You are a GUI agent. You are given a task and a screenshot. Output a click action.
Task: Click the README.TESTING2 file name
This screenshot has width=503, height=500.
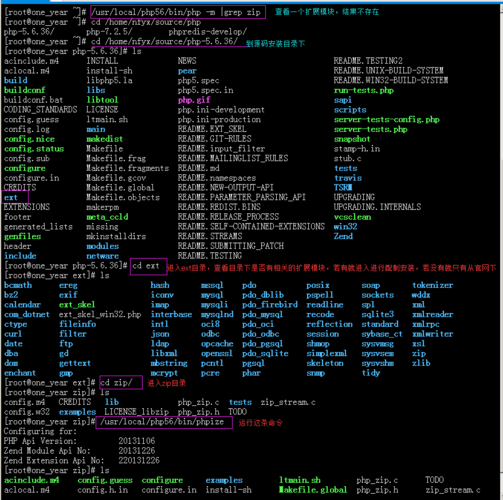pos(368,61)
